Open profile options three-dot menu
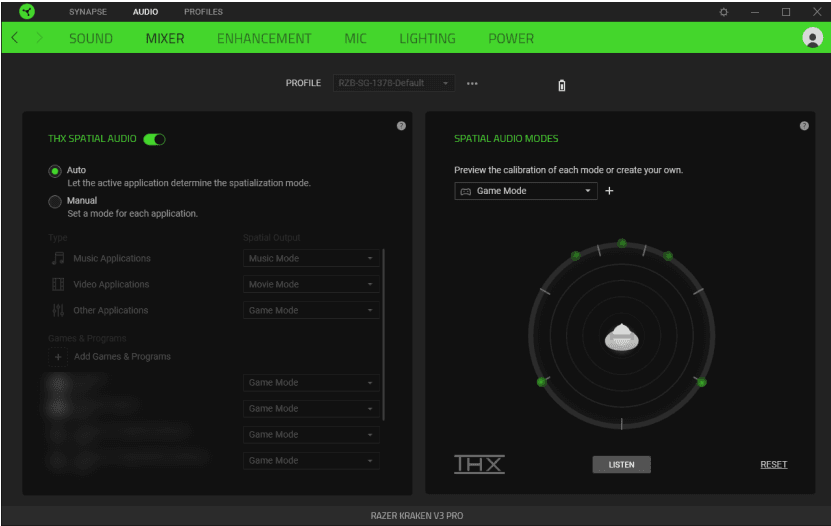 tap(472, 83)
